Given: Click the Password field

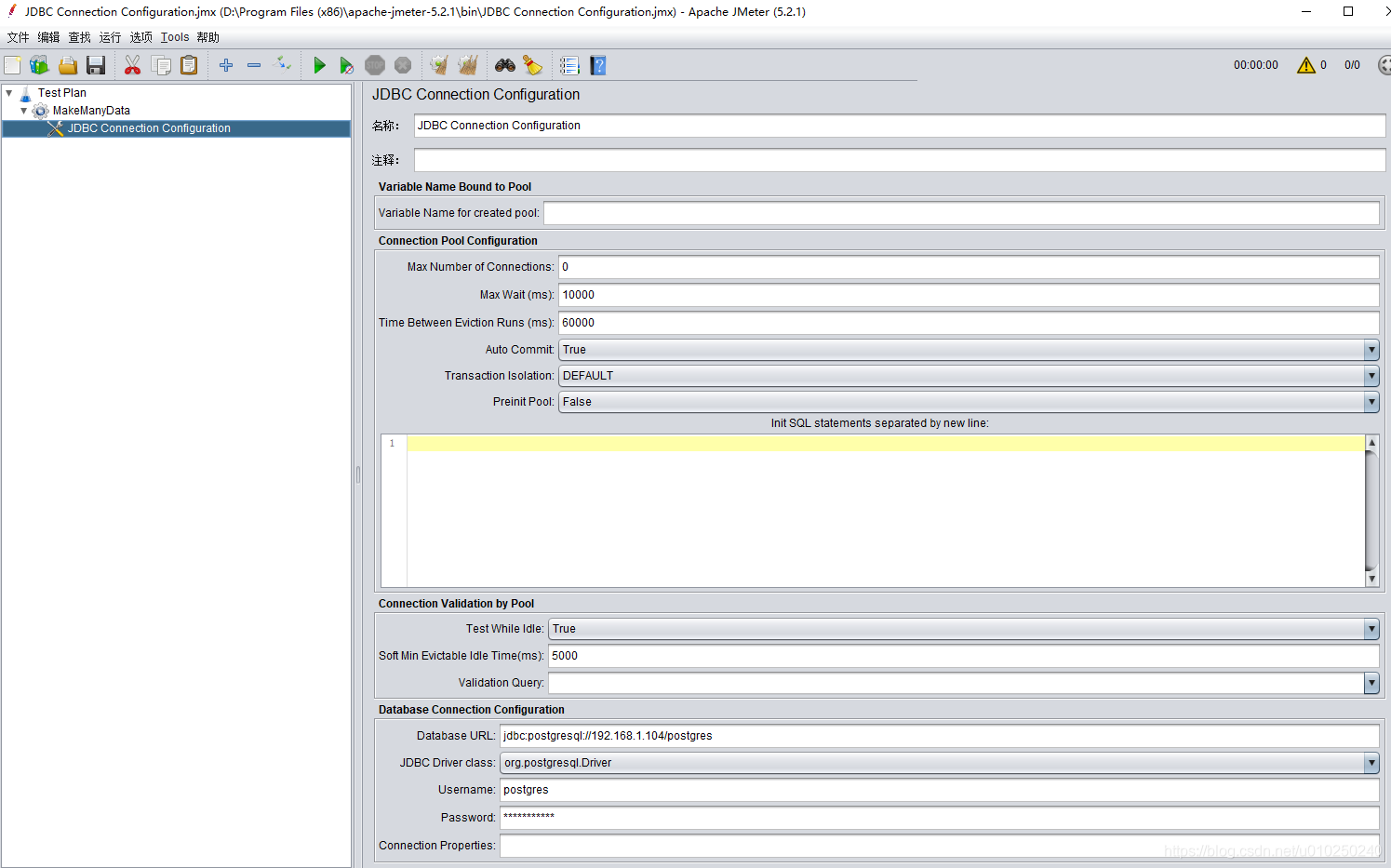Looking at the screenshot, I should (940, 818).
